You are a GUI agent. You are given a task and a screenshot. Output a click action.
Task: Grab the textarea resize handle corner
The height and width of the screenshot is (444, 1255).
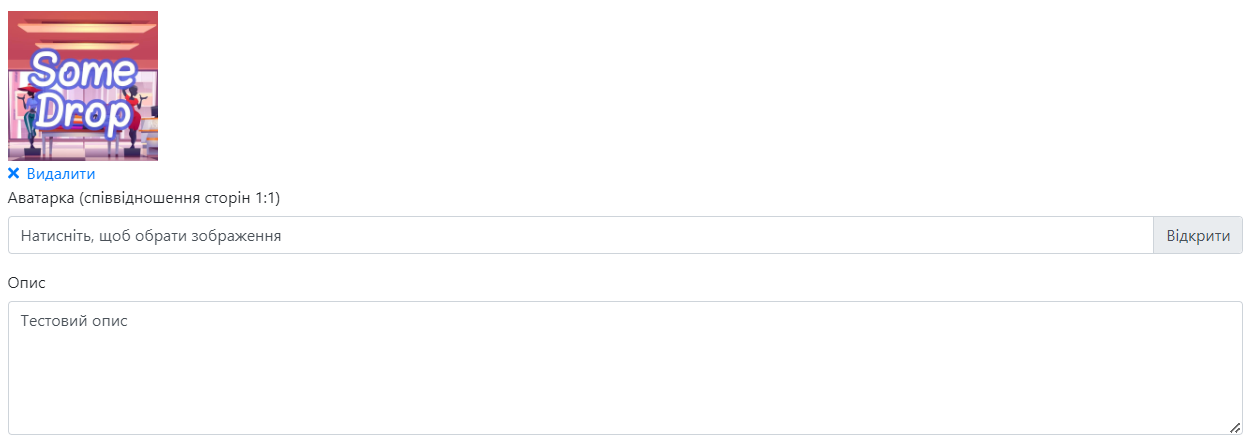(x=1235, y=427)
